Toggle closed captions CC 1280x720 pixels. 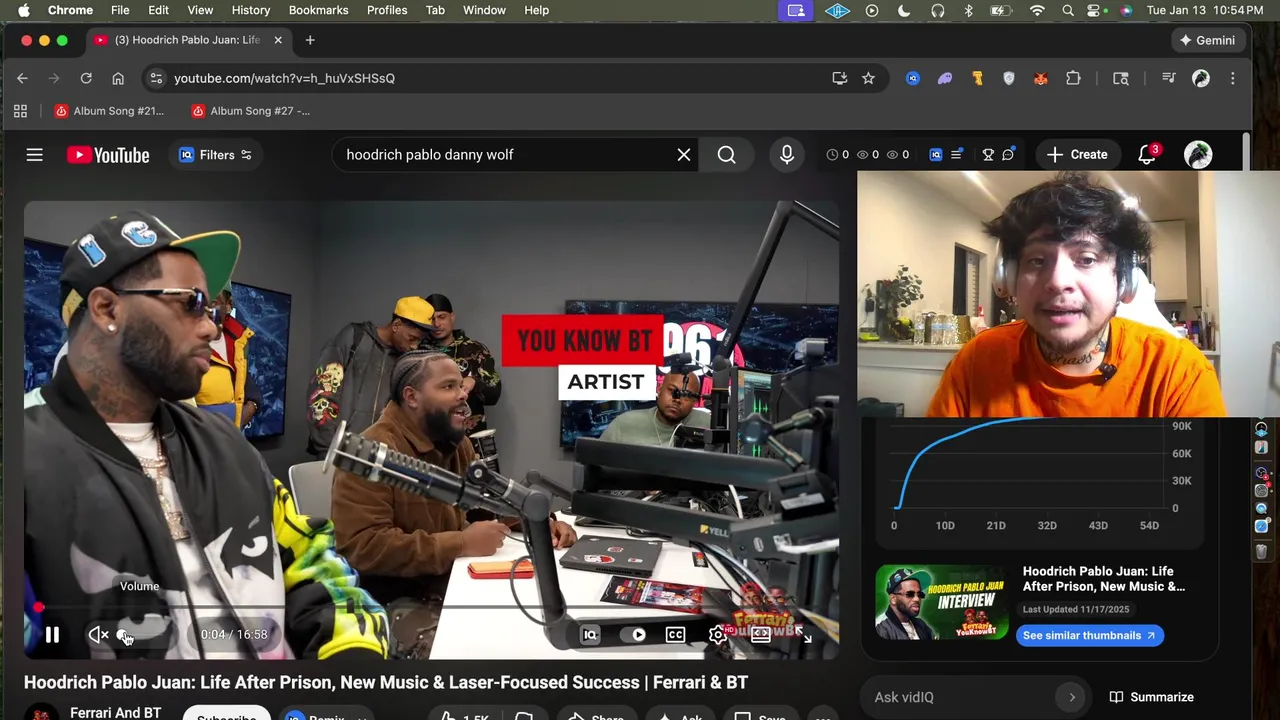click(x=676, y=635)
